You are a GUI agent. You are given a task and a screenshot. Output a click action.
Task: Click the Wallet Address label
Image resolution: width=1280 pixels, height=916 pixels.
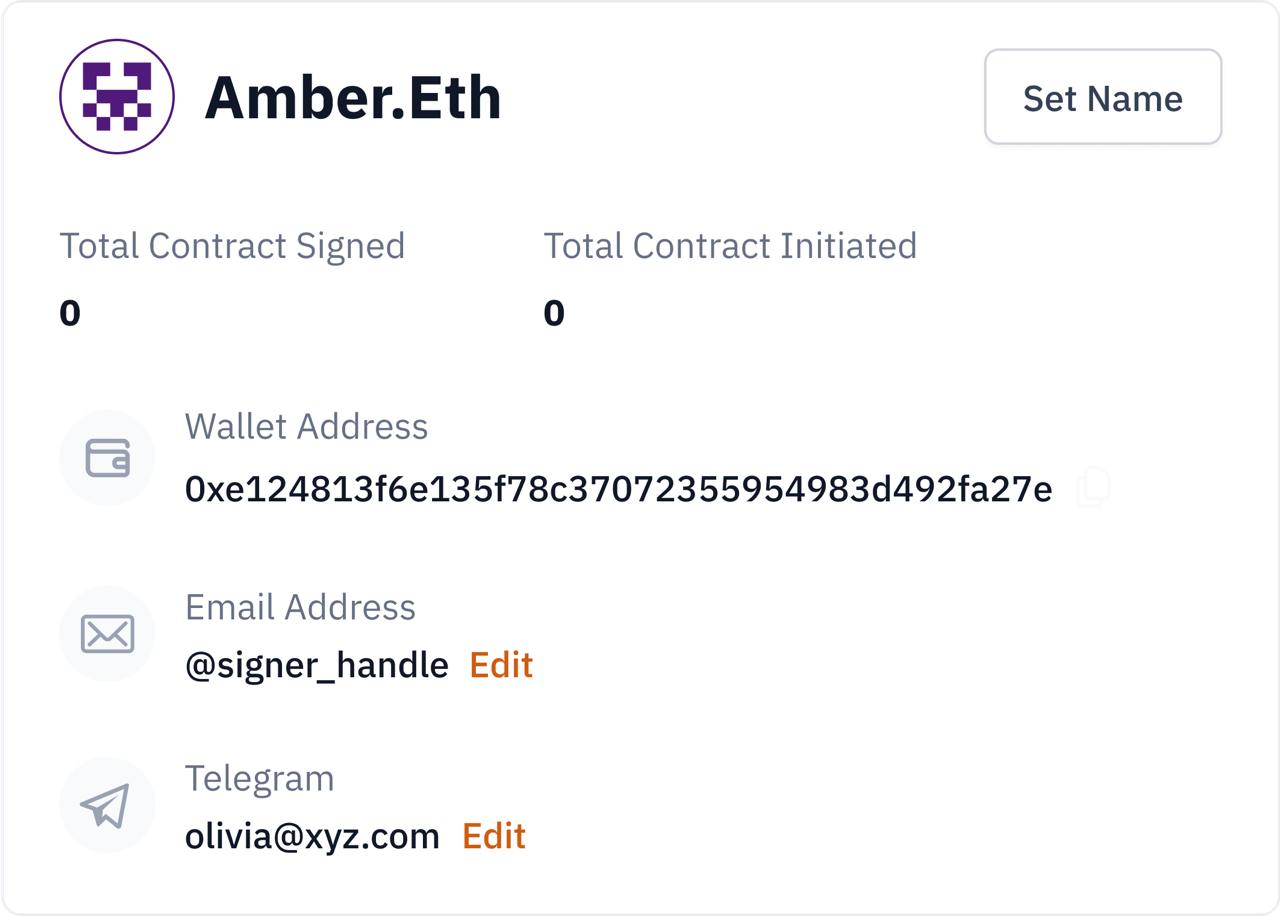pyautogui.click(x=306, y=426)
